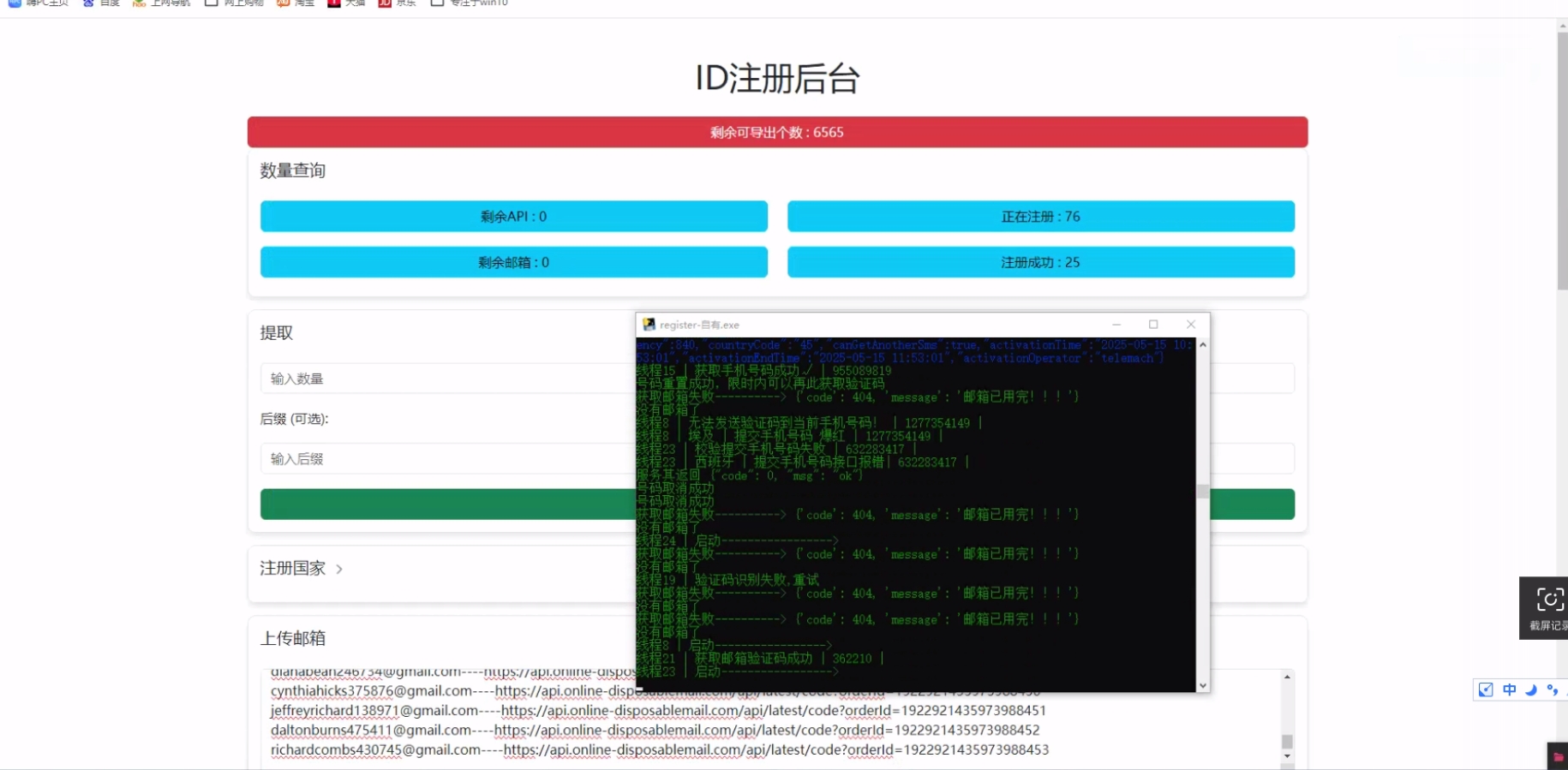Screen dimensions: 1568x770
Task: Click the 京东 bookmark
Action: pyautogui.click(x=398, y=3)
